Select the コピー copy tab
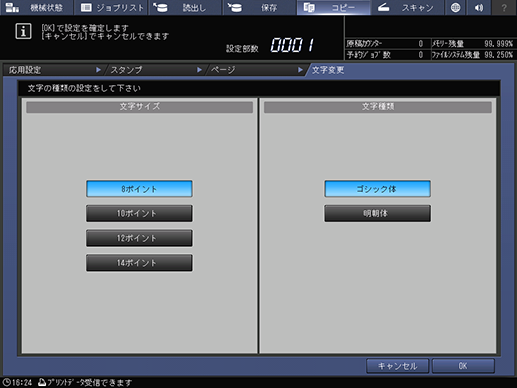This screenshot has height=388, width=517. (x=333, y=7)
